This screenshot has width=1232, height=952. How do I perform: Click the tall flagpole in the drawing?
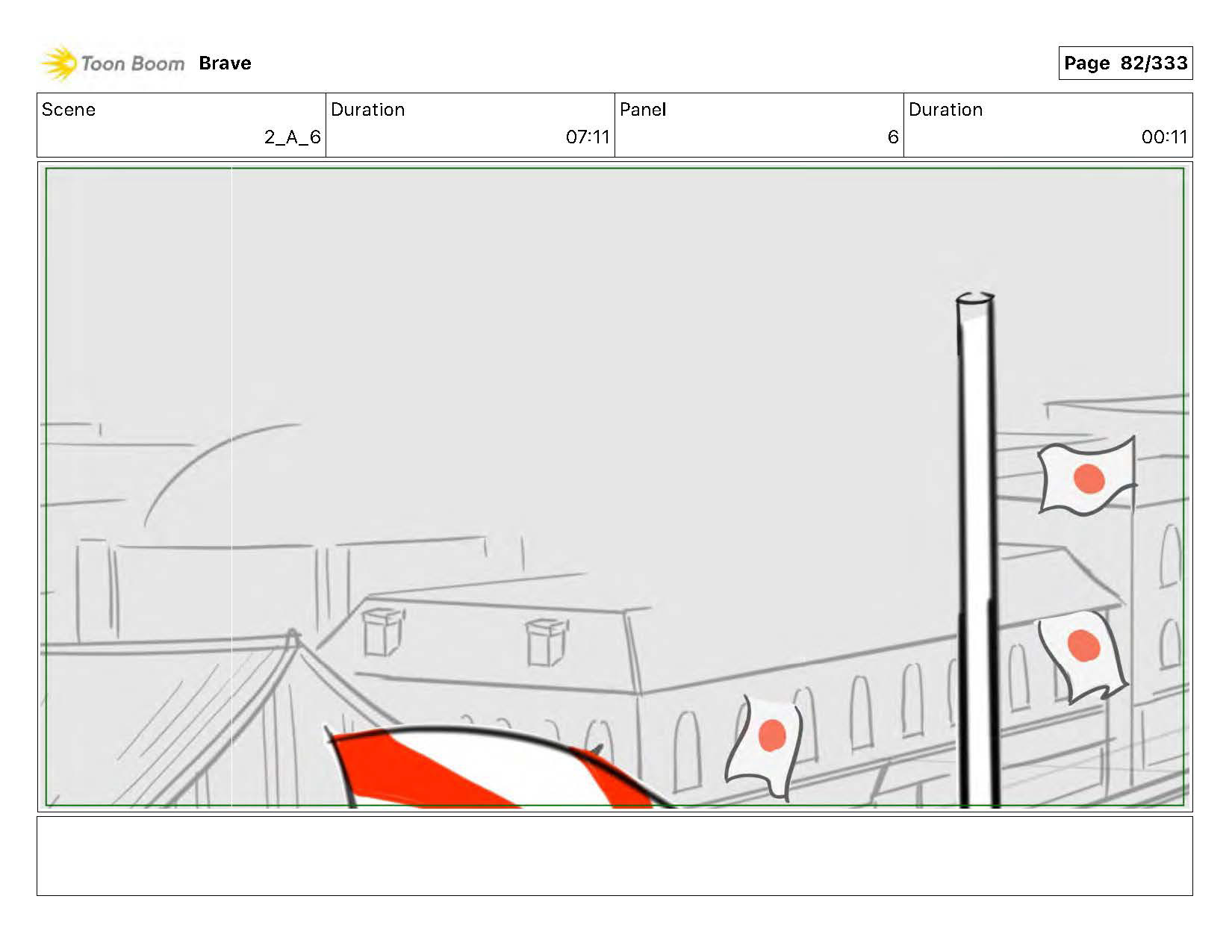coord(977,550)
